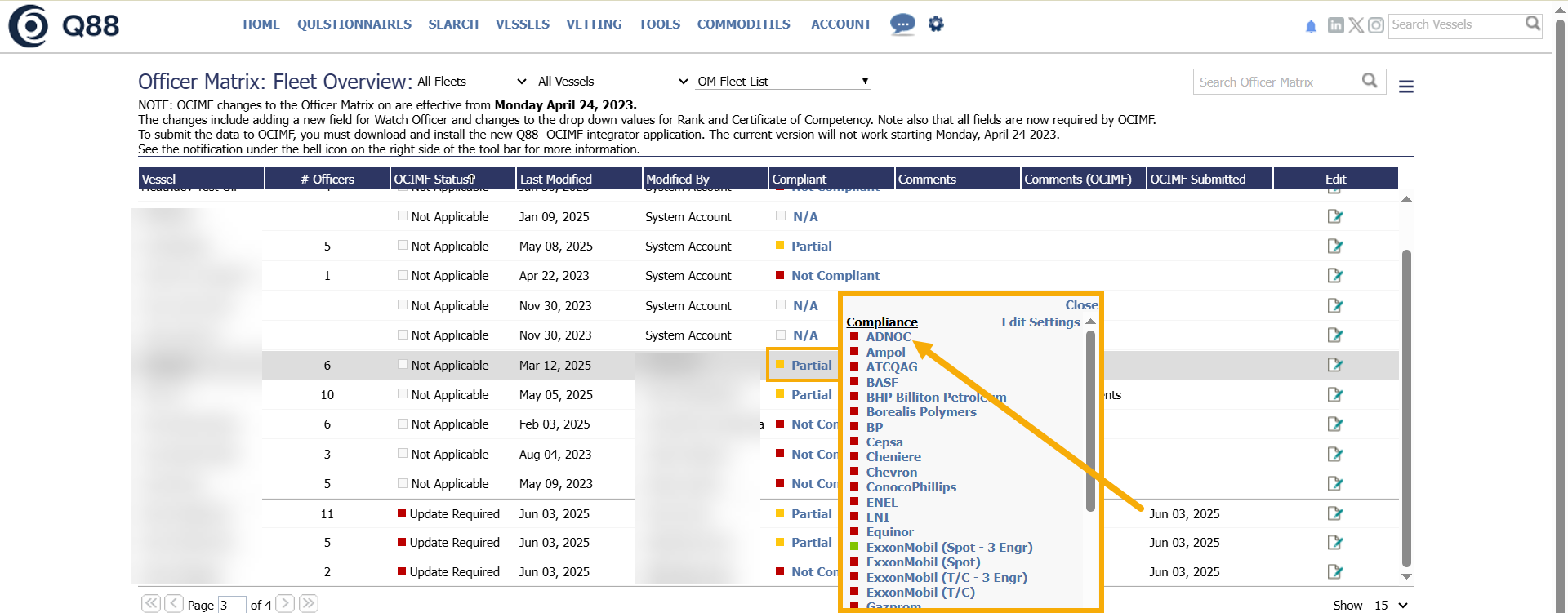Click the notification bell icon
This screenshot has height=613, width=1568.
coord(1311,27)
